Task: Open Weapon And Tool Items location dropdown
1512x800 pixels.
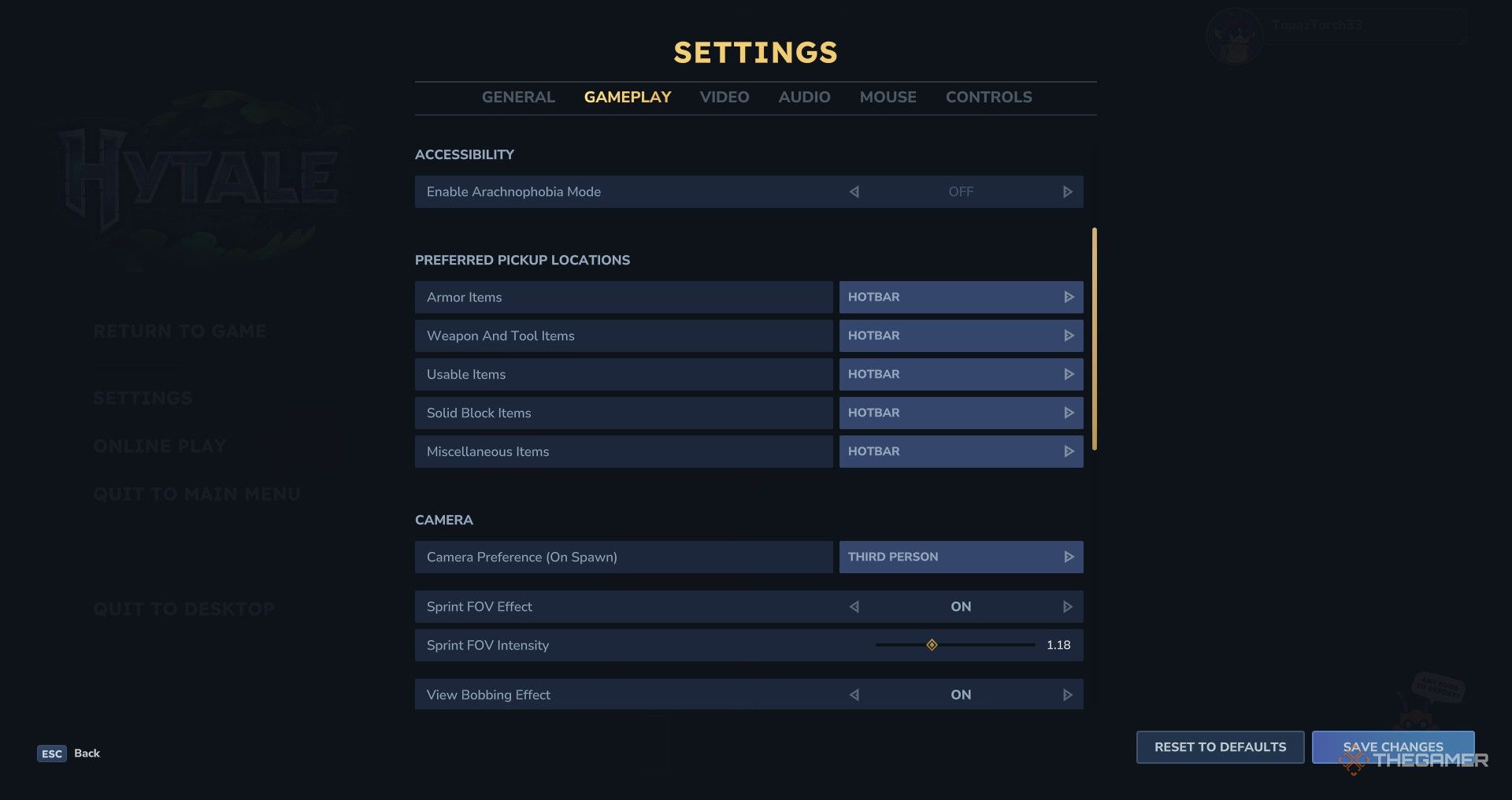Action: point(960,336)
